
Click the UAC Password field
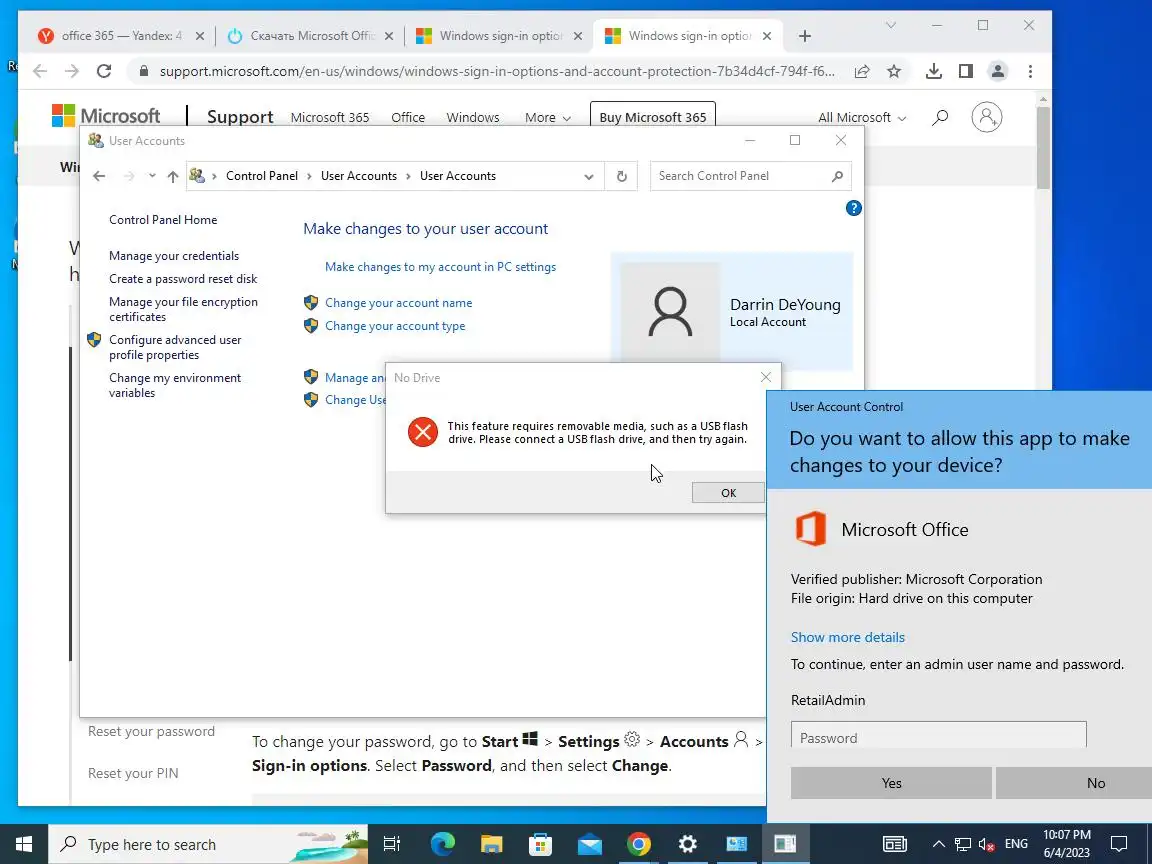tap(938, 736)
